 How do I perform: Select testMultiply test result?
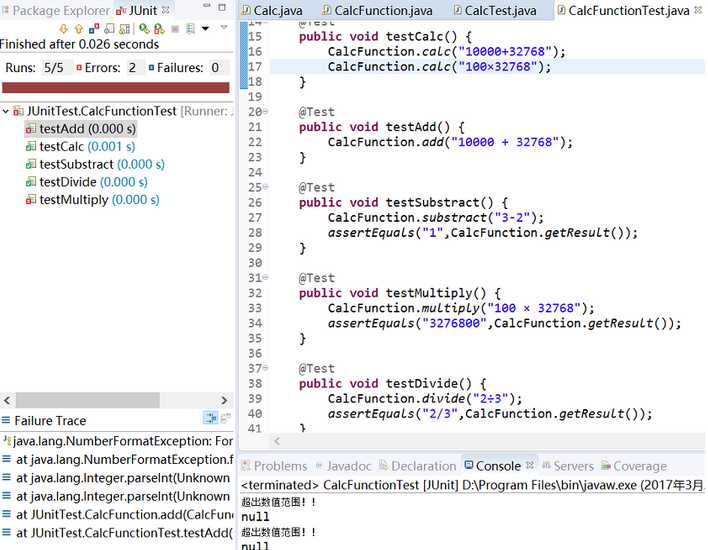click(93, 200)
